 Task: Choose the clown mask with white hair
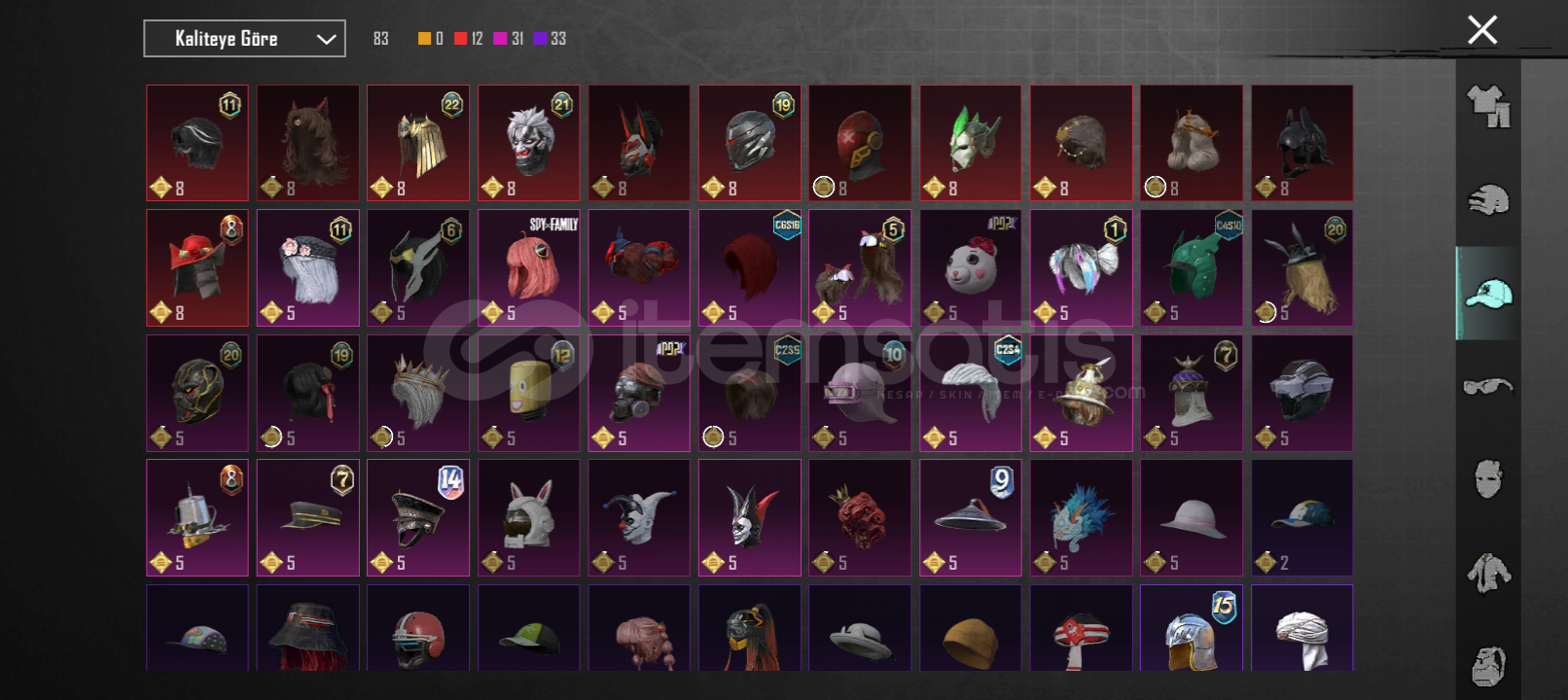point(529,143)
